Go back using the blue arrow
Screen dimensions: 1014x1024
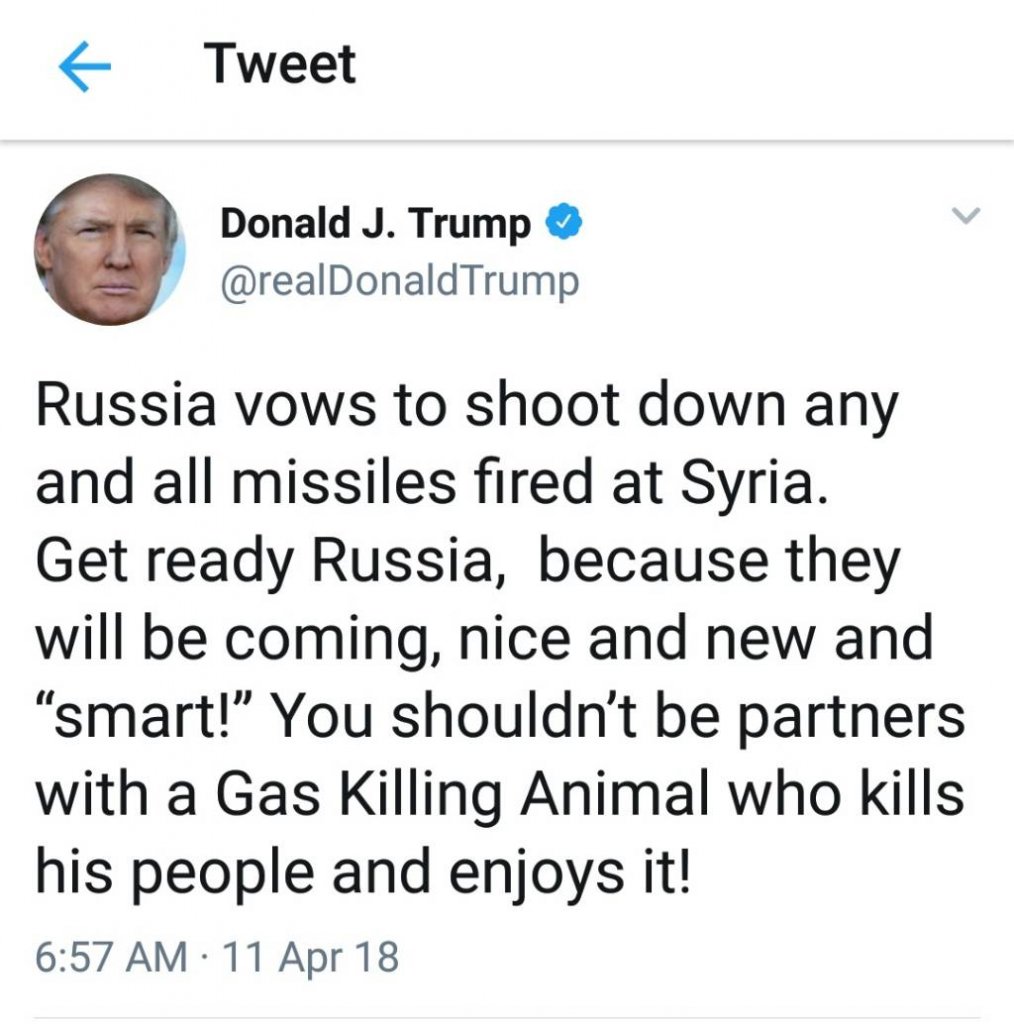point(85,66)
